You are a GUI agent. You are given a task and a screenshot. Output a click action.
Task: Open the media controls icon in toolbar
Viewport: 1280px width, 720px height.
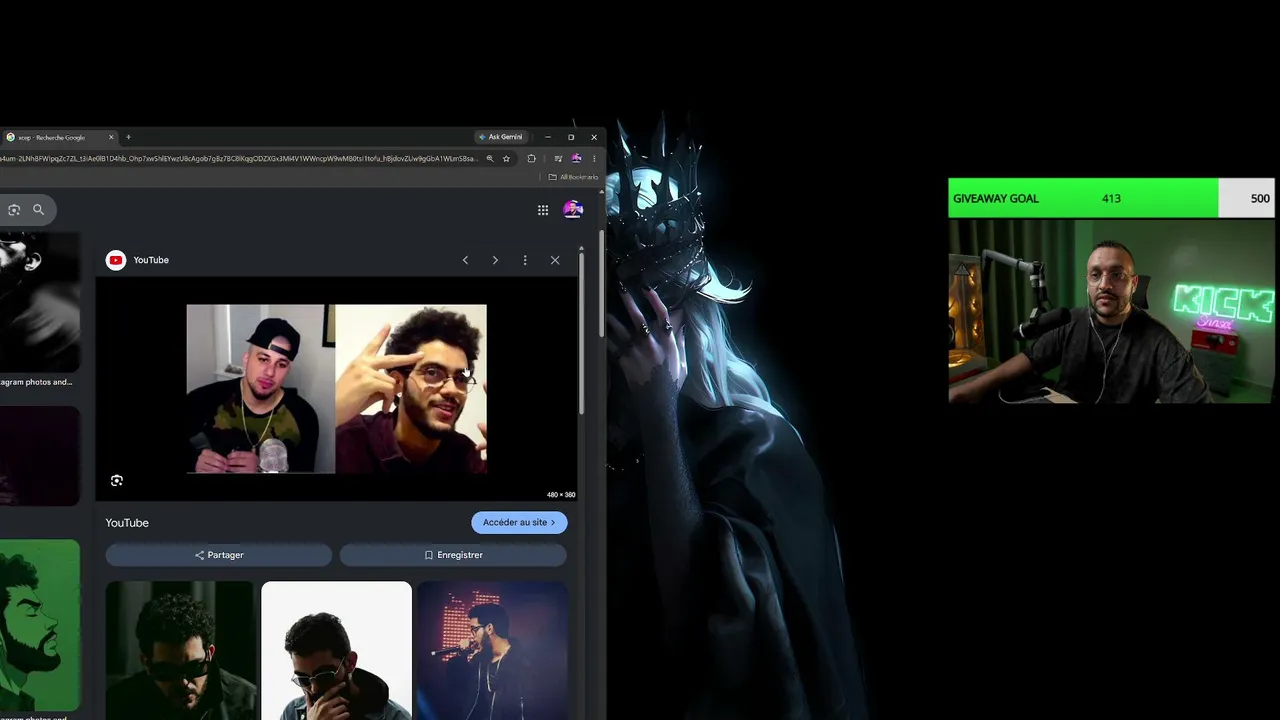pos(558,158)
